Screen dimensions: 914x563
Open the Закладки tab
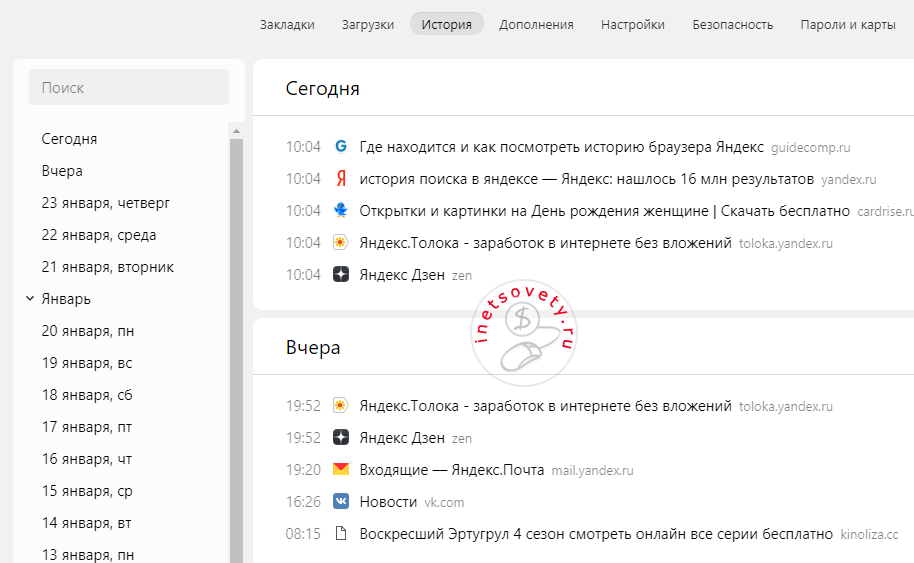click(x=287, y=24)
